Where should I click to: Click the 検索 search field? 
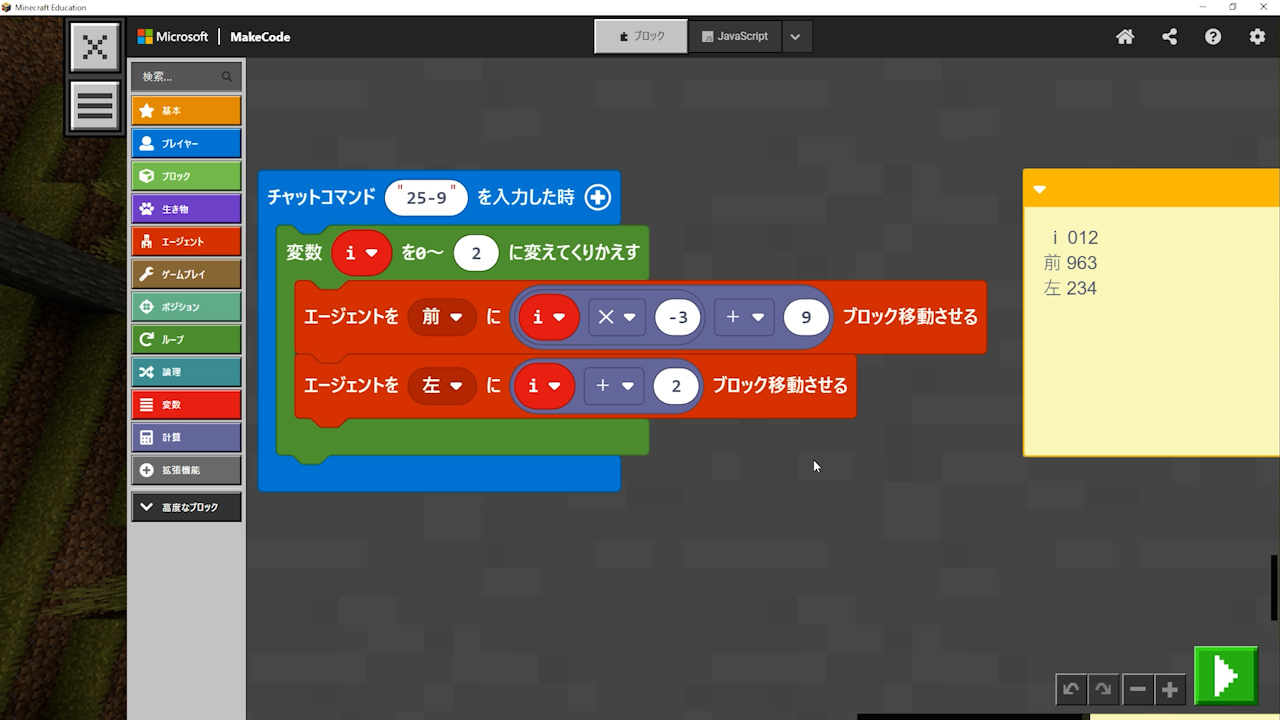[180, 76]
